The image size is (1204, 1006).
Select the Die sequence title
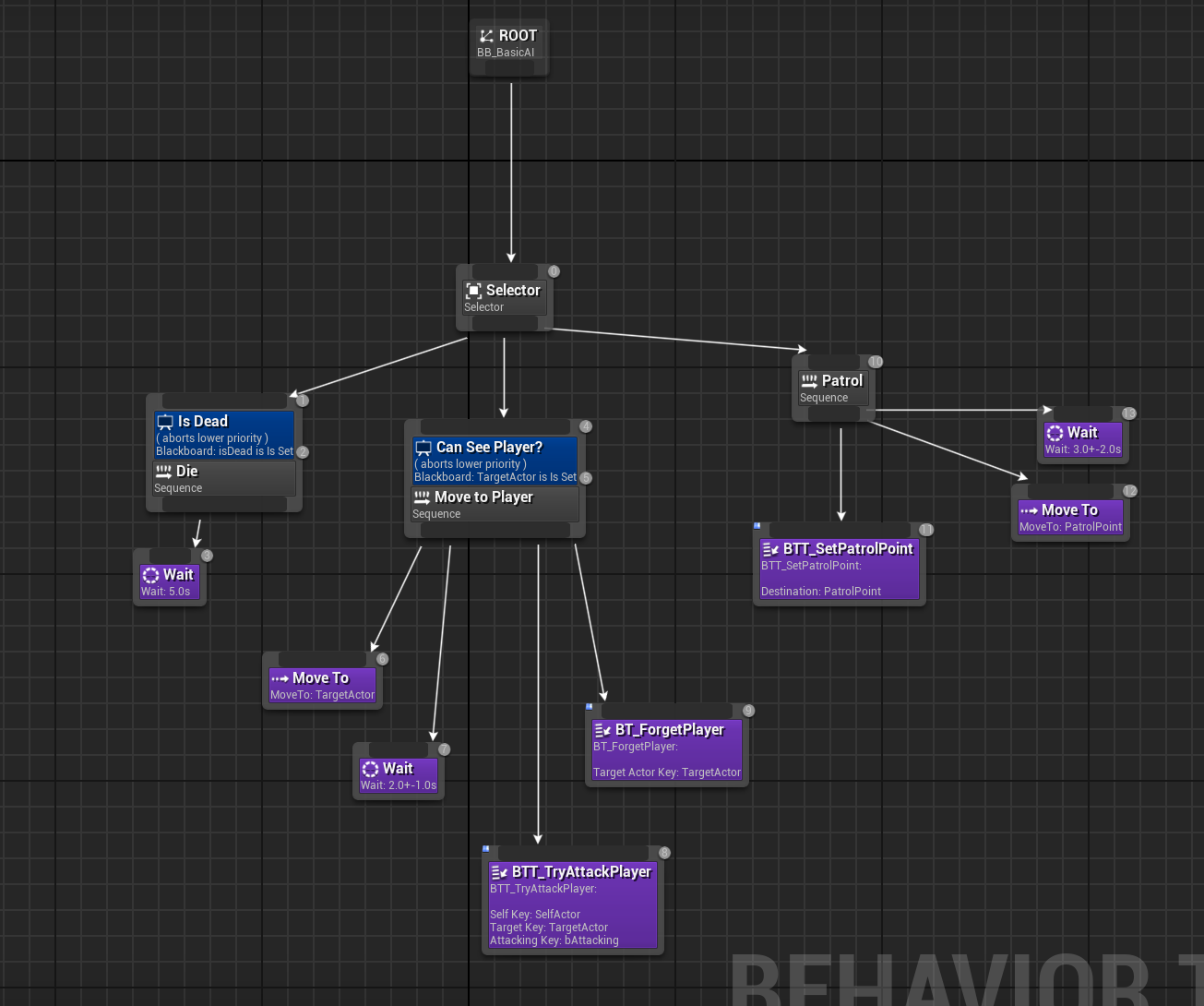(187, 472)
